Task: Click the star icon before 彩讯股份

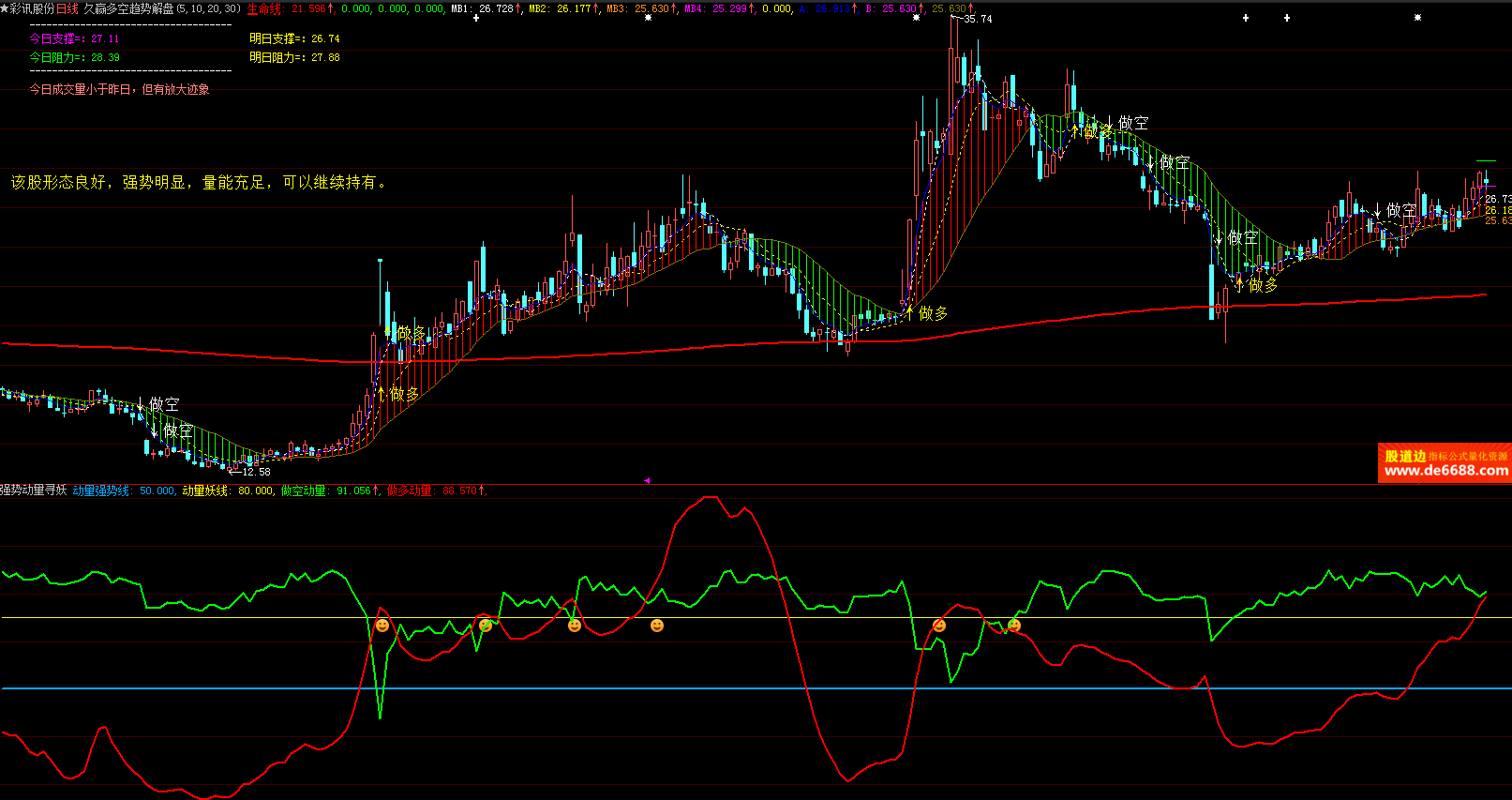Action: pos(5,8)
